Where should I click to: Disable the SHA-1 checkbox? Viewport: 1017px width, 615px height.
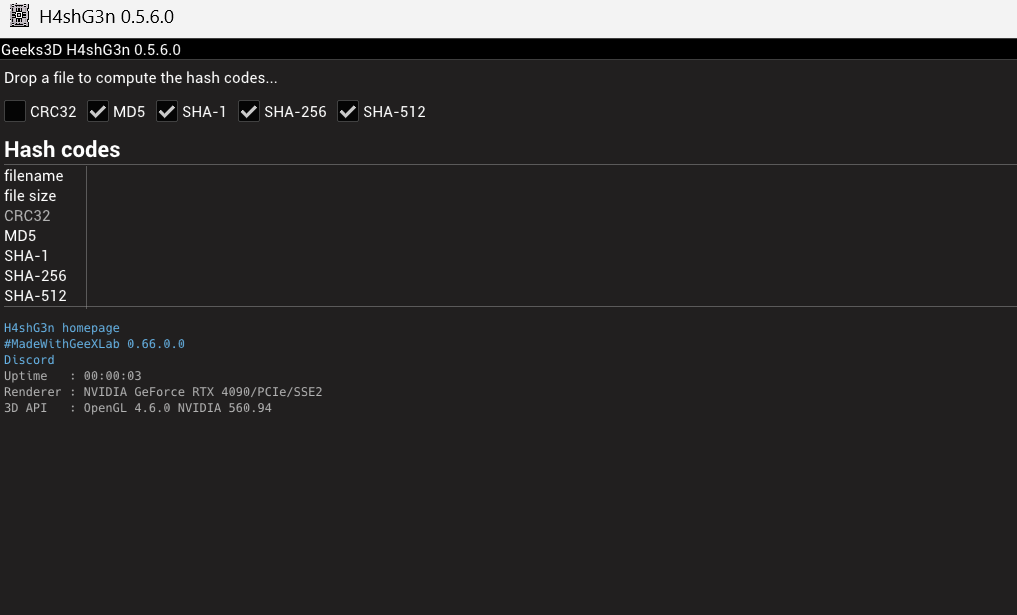167,111
